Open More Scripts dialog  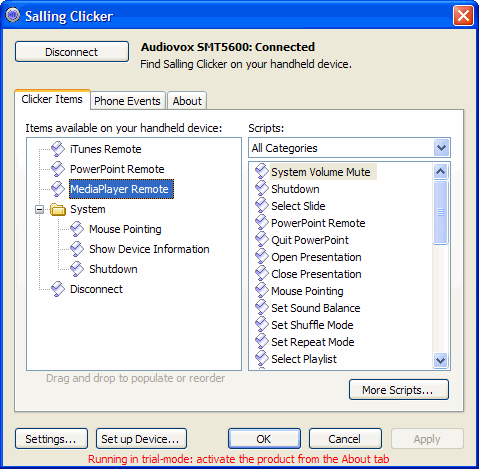[x=399, y=390]
